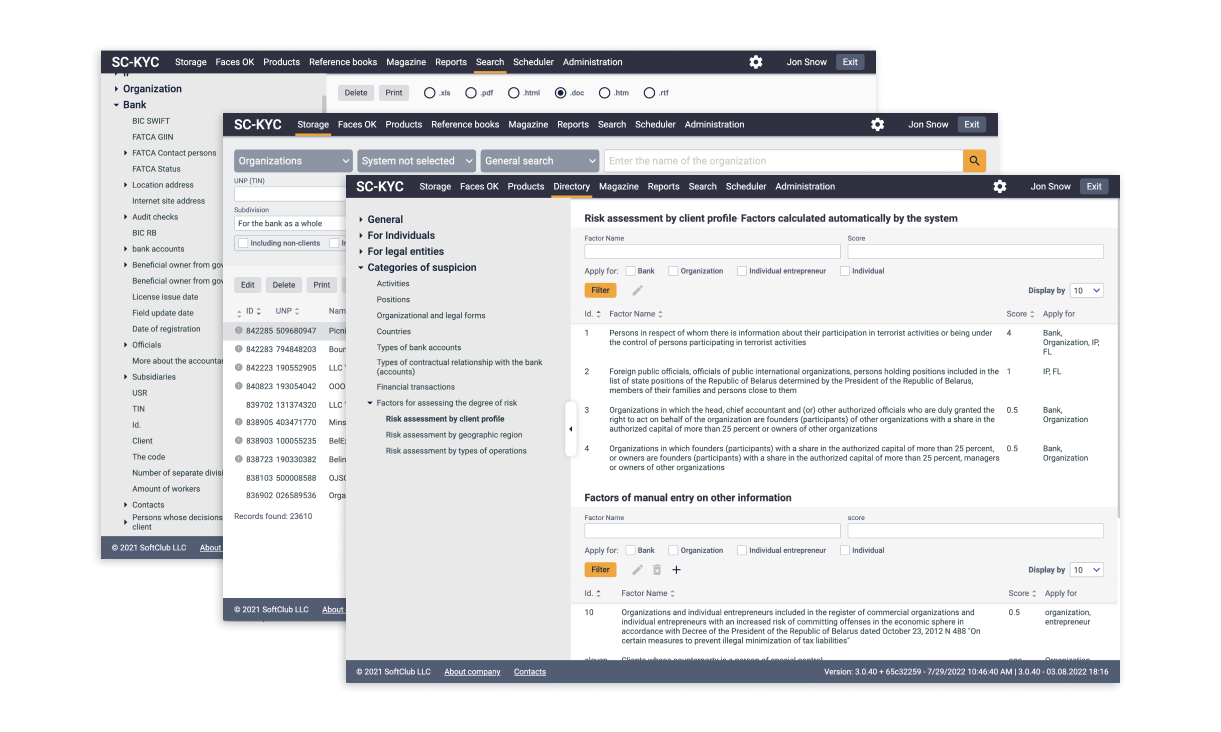
Task: Tick the Bank checkbox in manual entry filter
Action: pos(631,550)
